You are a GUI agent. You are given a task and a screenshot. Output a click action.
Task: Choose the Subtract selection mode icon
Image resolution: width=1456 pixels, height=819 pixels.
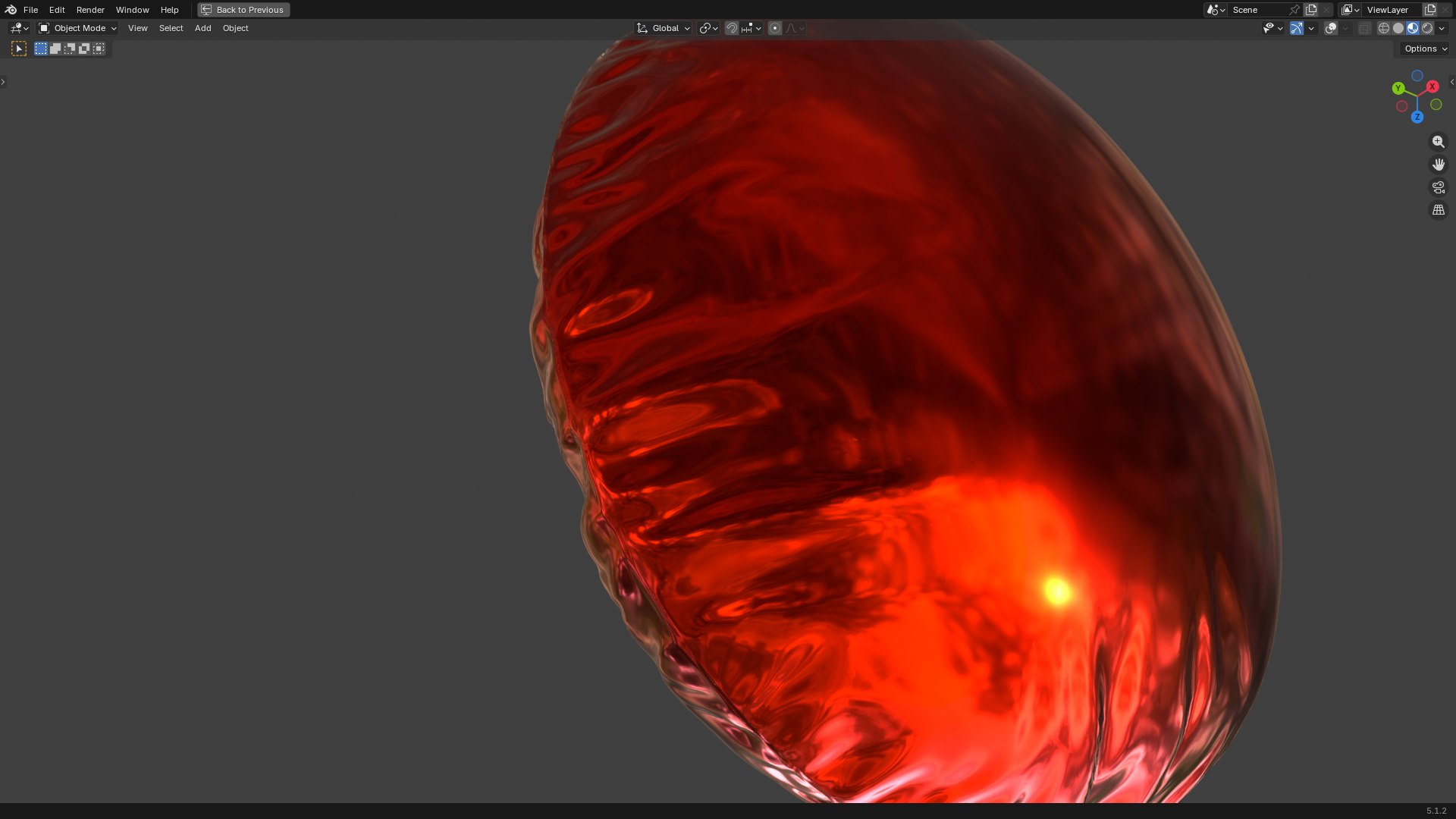click(70, 49)
